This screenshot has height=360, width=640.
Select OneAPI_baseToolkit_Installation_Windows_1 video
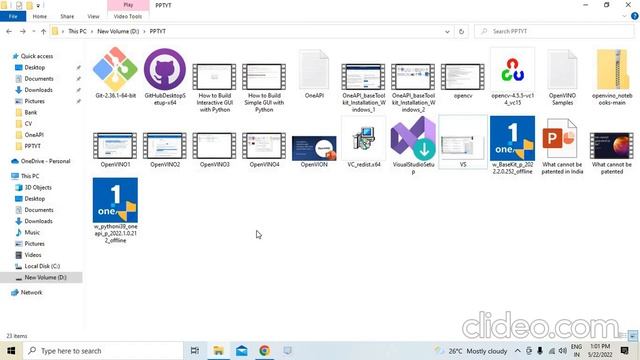[x=363, y=77]
